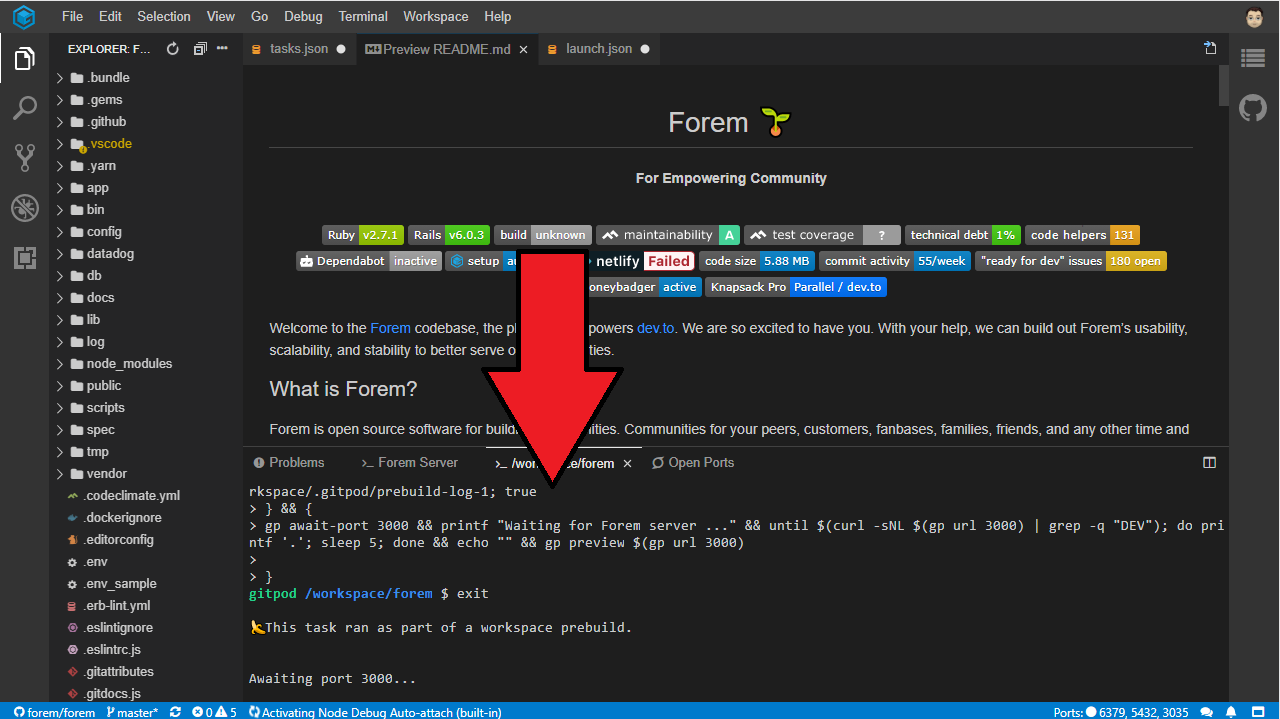Screen dimensions: 1280x719
Task: Toggle the bottom panel maximize icon
Action: pos(1209,463)
